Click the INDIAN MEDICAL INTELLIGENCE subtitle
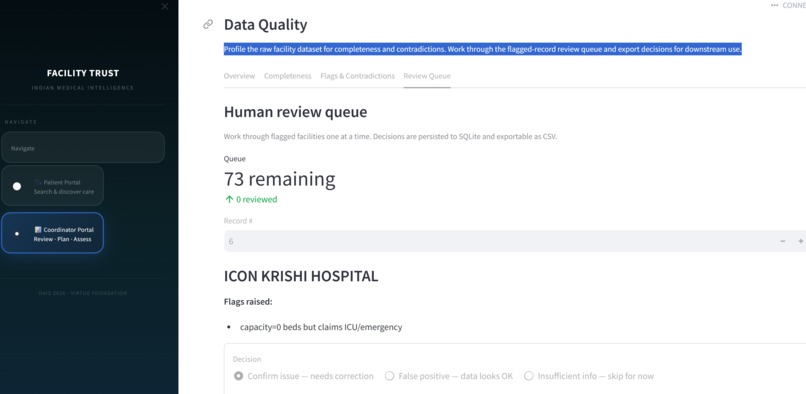Image resolution: width=806 pixels, height=394 pixels. [83, 88]
